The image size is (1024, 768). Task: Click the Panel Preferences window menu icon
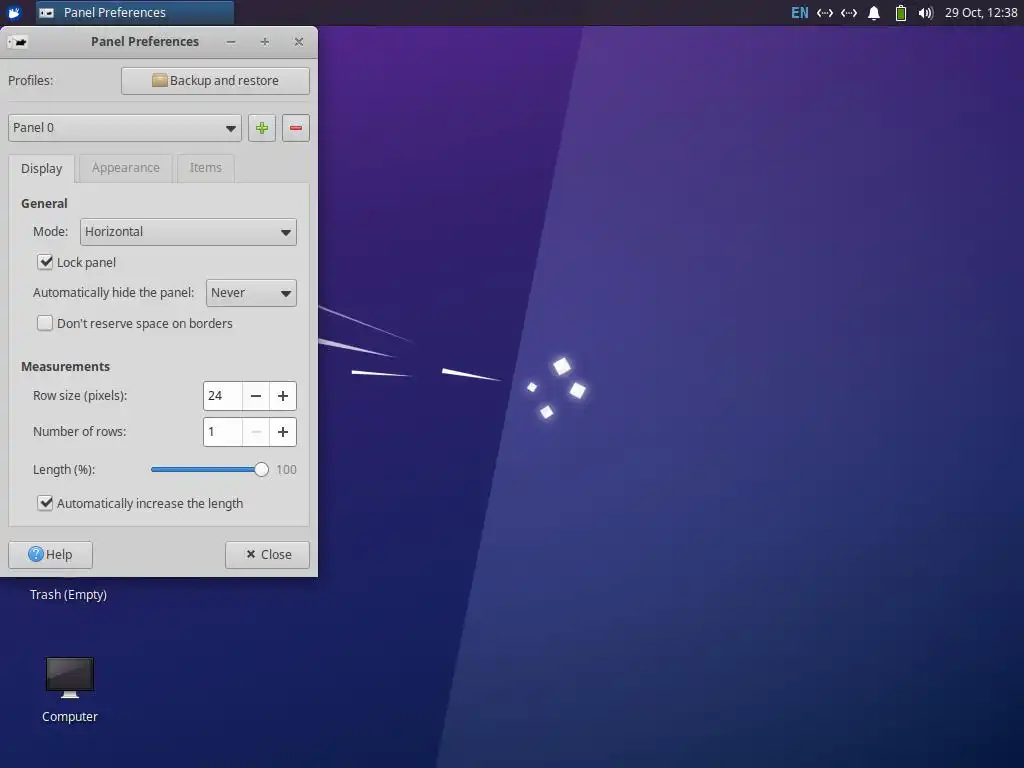(18, 42)
